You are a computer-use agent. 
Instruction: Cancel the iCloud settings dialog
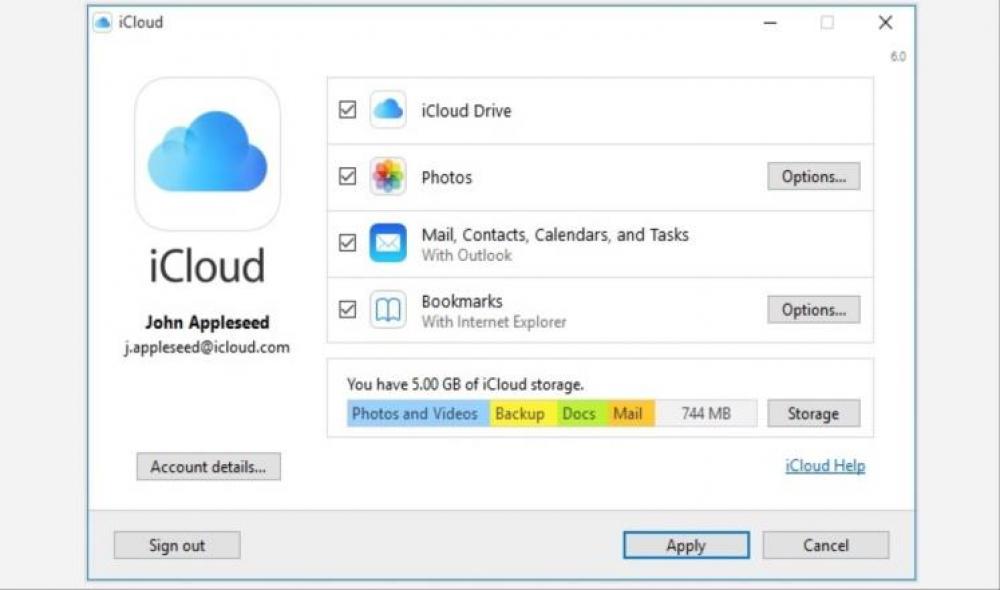click(825, 545)
